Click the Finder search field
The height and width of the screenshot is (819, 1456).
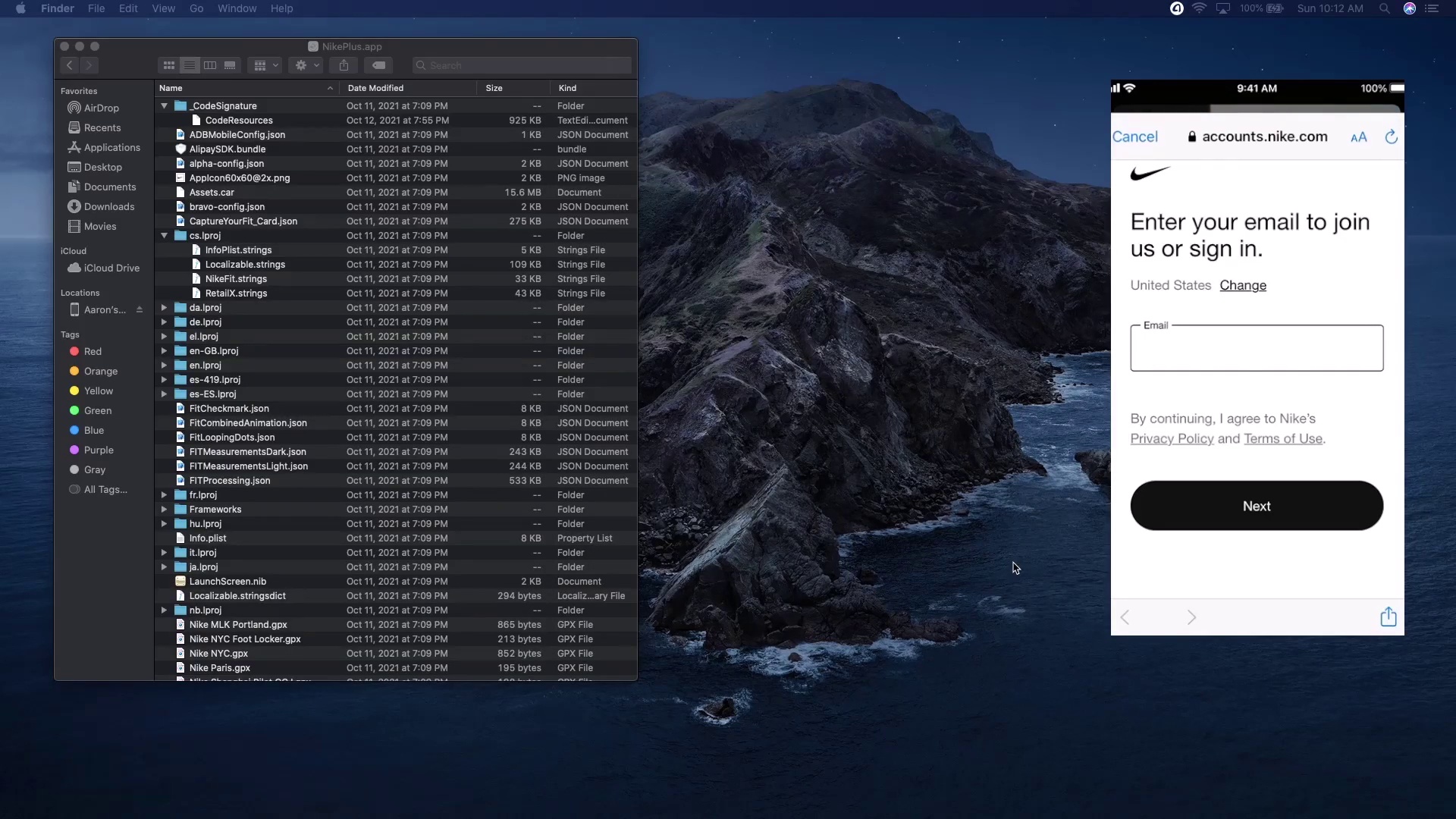coord(522,65)
